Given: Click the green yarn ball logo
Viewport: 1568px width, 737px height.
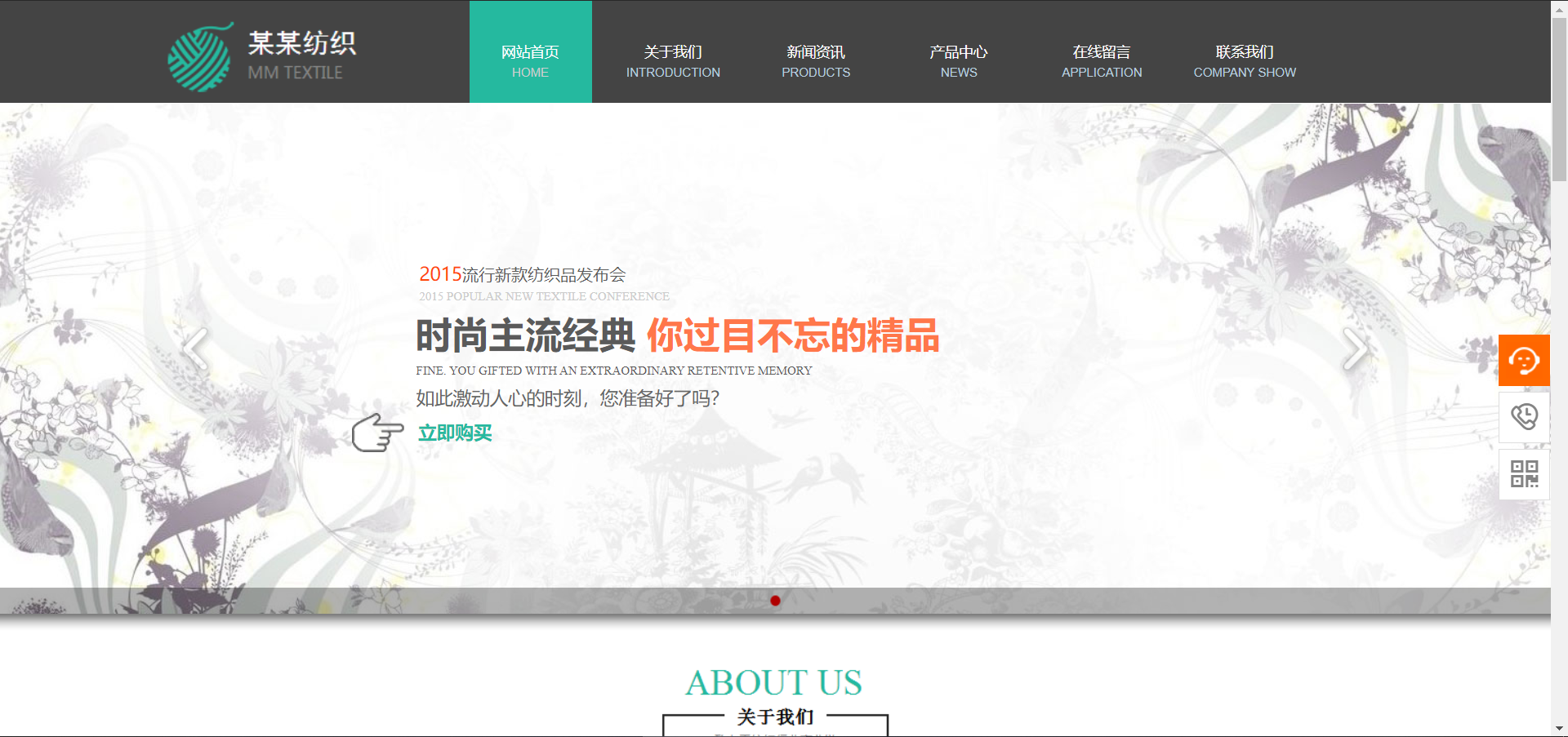Looking at the screenshot, I should click(x=200, y=57).
